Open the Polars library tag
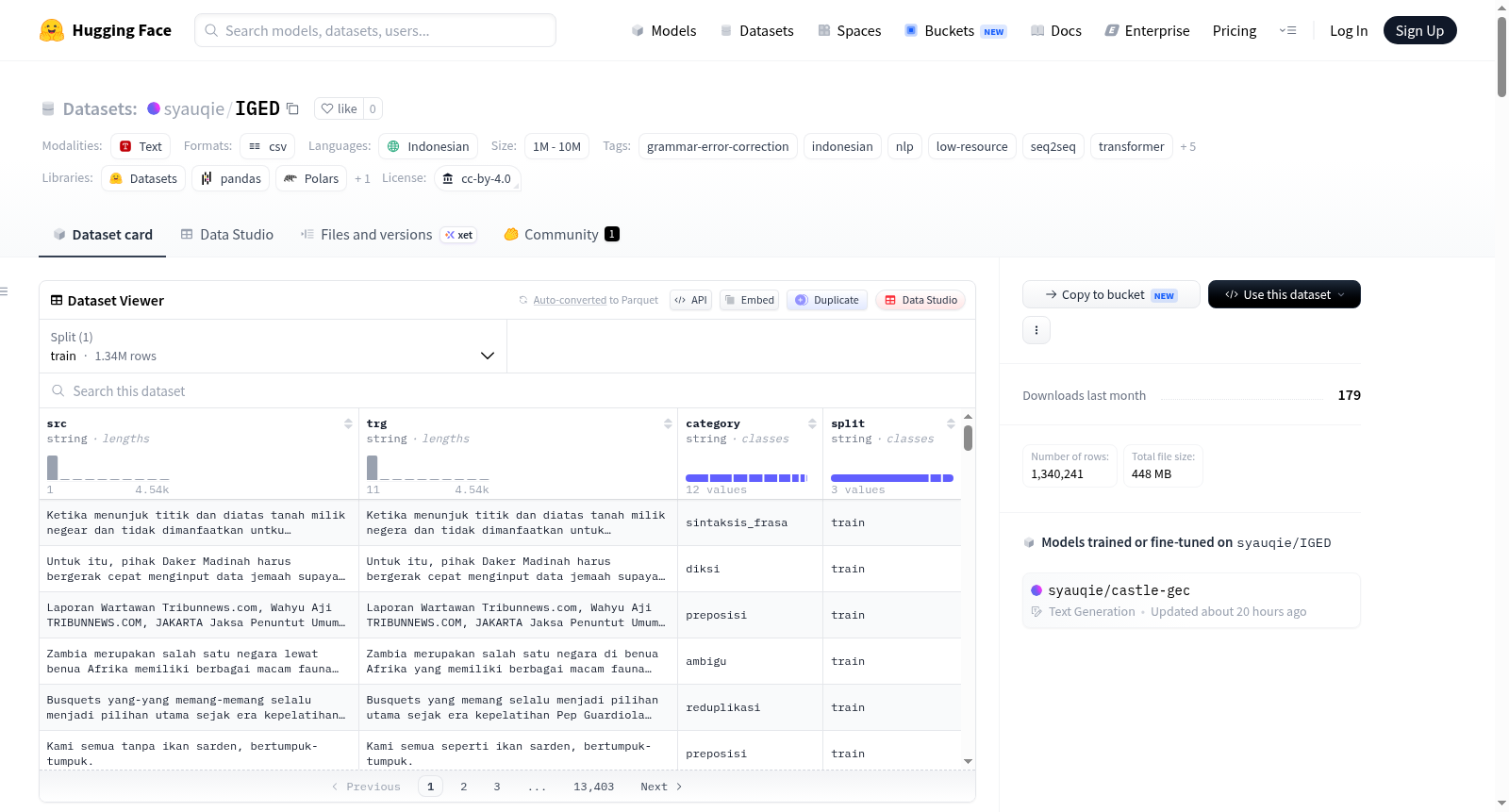This screenshot has width=1509, height=812. click(x=311, y=178)
